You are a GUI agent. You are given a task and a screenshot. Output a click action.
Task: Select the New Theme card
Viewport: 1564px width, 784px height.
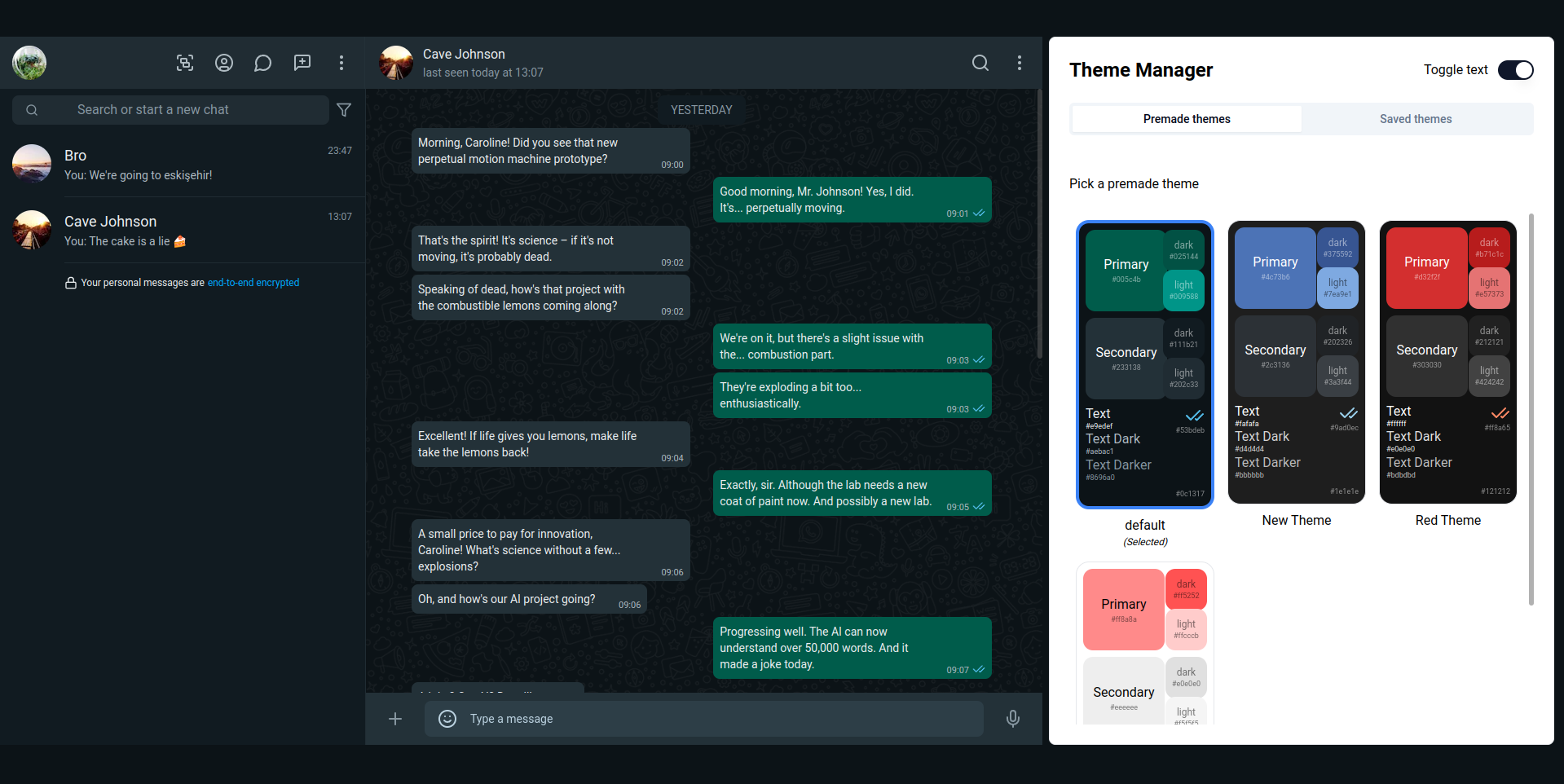1296,363
